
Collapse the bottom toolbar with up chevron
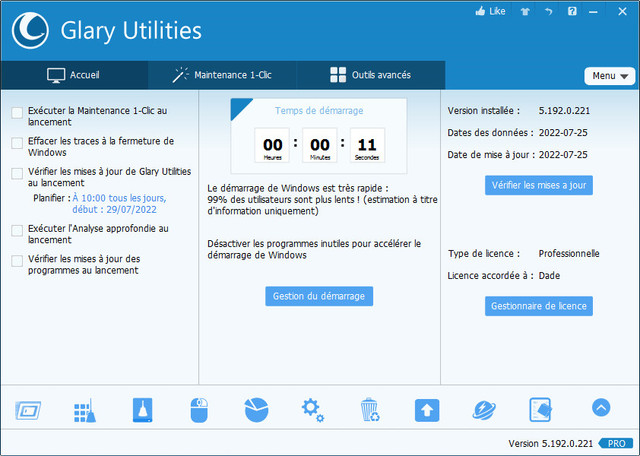point(601,407)
